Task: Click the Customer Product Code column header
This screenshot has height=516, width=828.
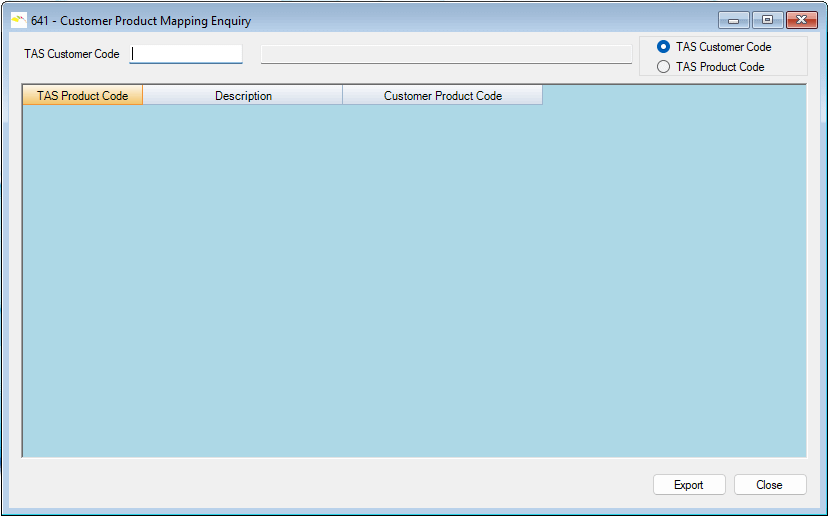Action: coord(442,96)
